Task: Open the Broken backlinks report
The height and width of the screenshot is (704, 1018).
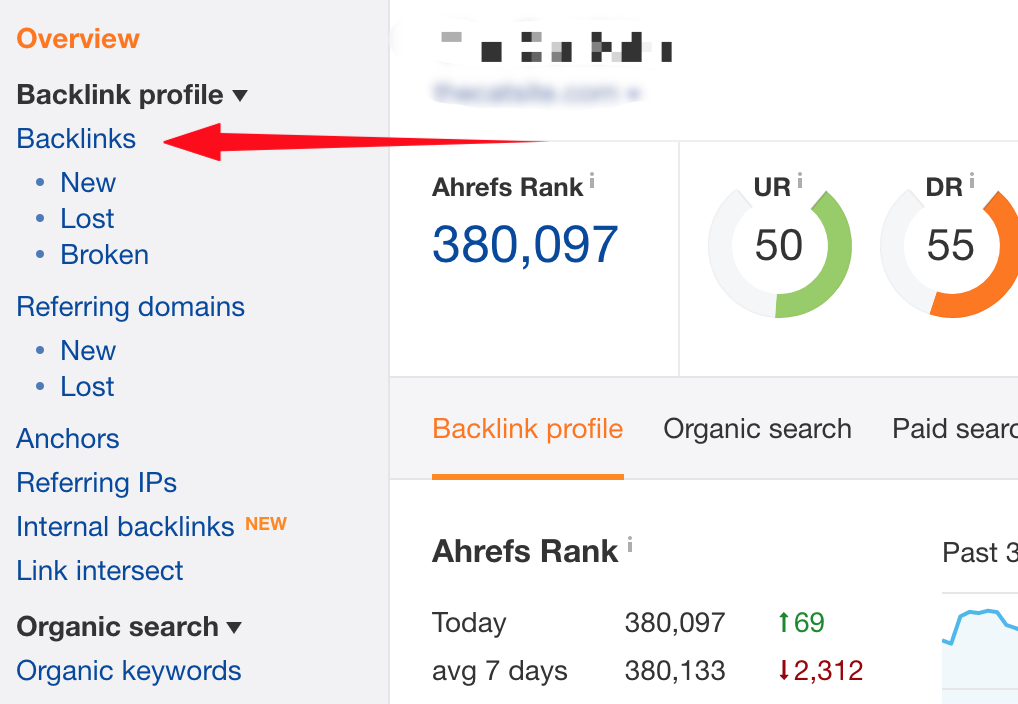Action: coord(105,255)
